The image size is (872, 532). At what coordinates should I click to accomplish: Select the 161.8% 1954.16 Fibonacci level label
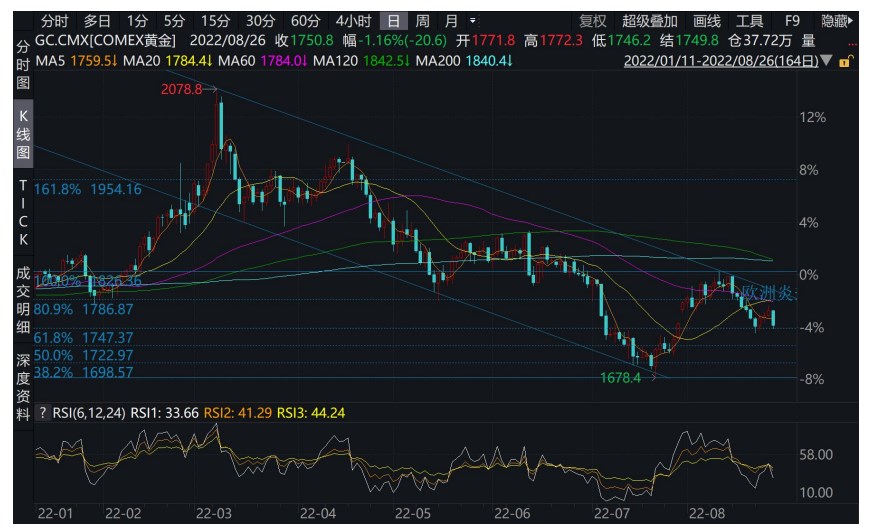point(88,190)
